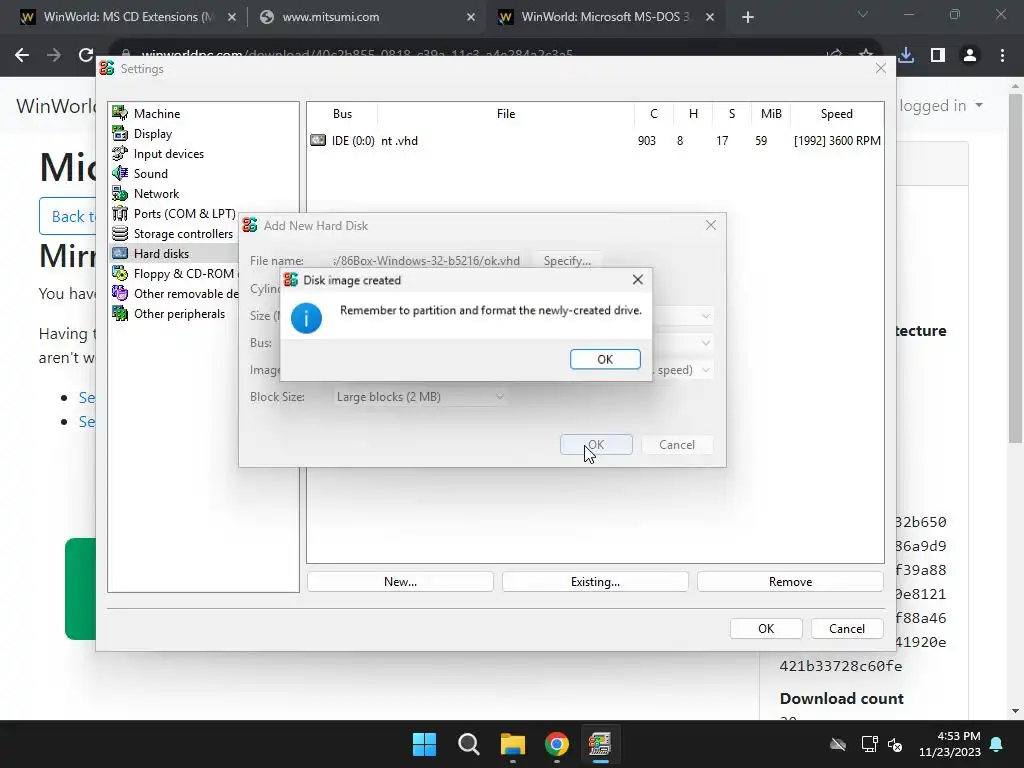
Task: Click Chrome icon in taskbar
Action: coord(556,744)
